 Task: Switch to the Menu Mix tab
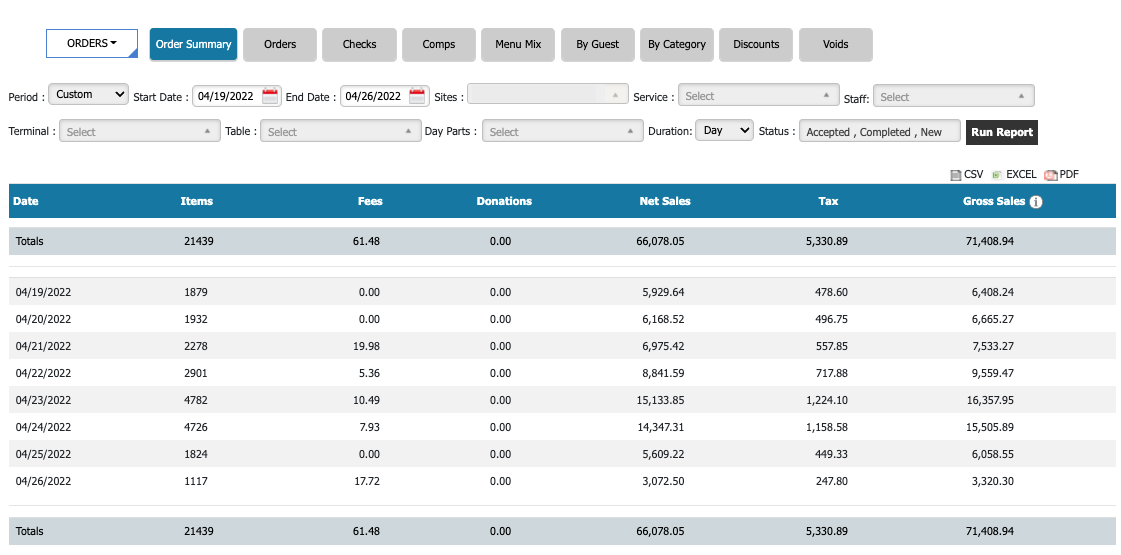coord(518,44)
